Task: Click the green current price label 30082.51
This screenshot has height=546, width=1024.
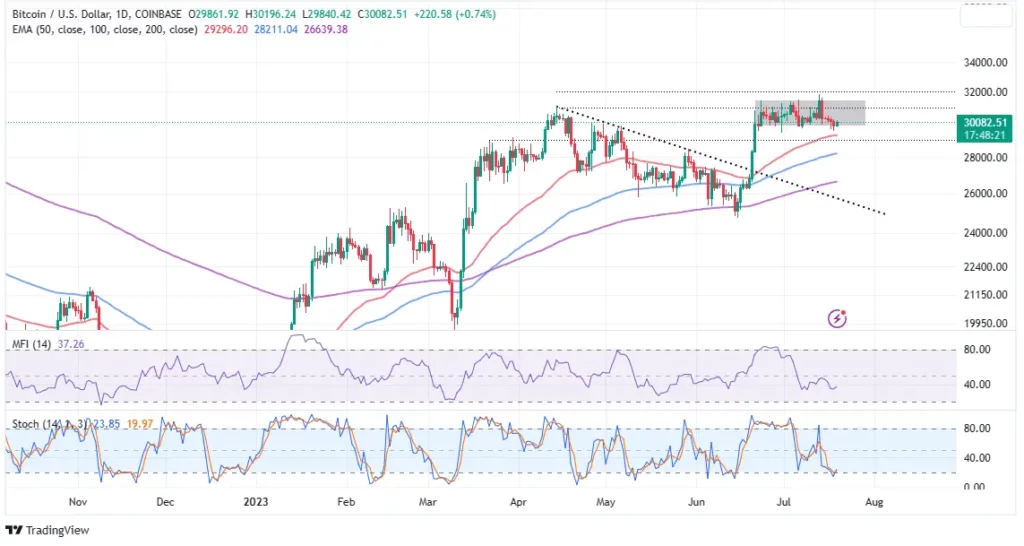Action: (981, 122)
